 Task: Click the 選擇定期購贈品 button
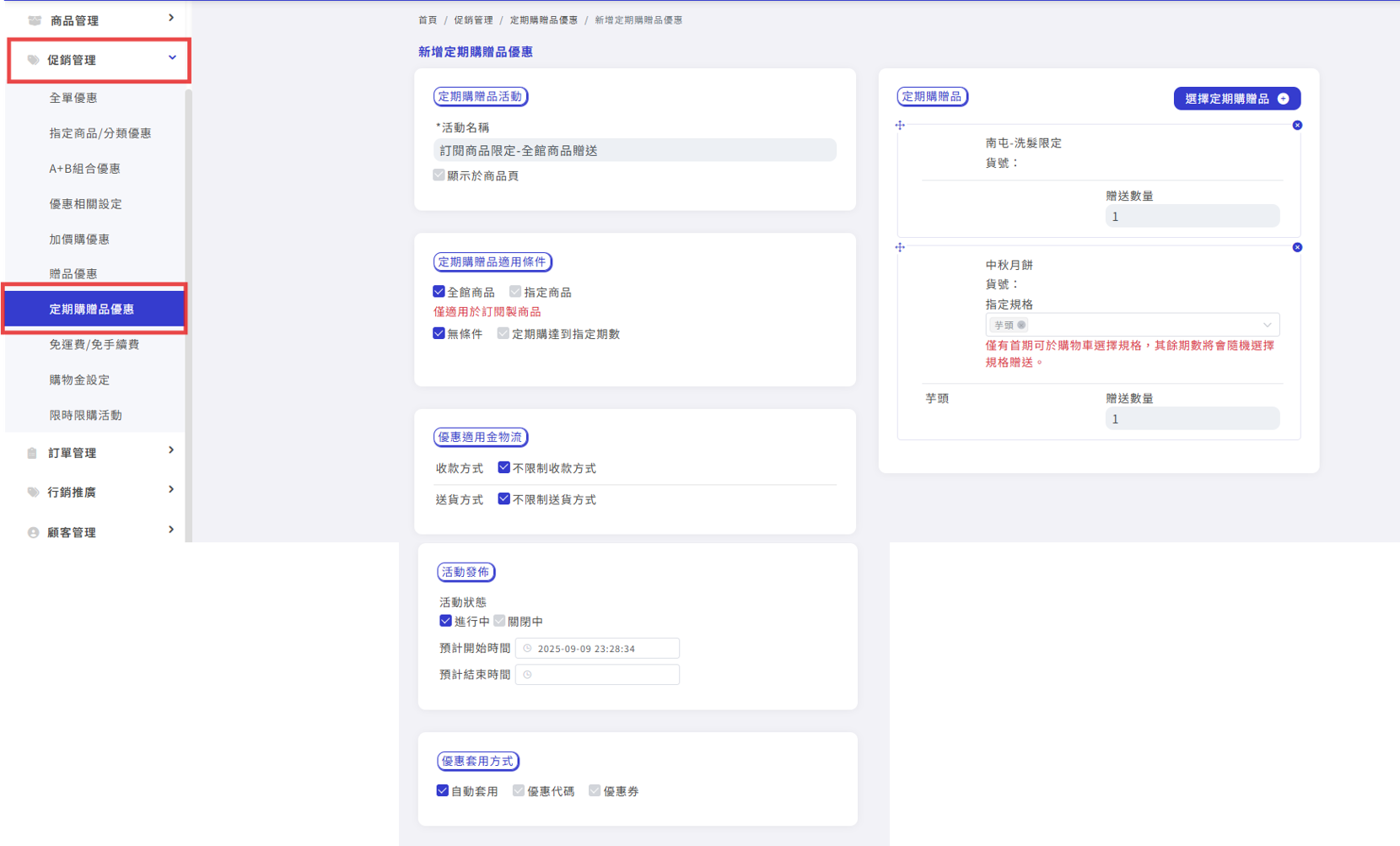click(1237, 99)
